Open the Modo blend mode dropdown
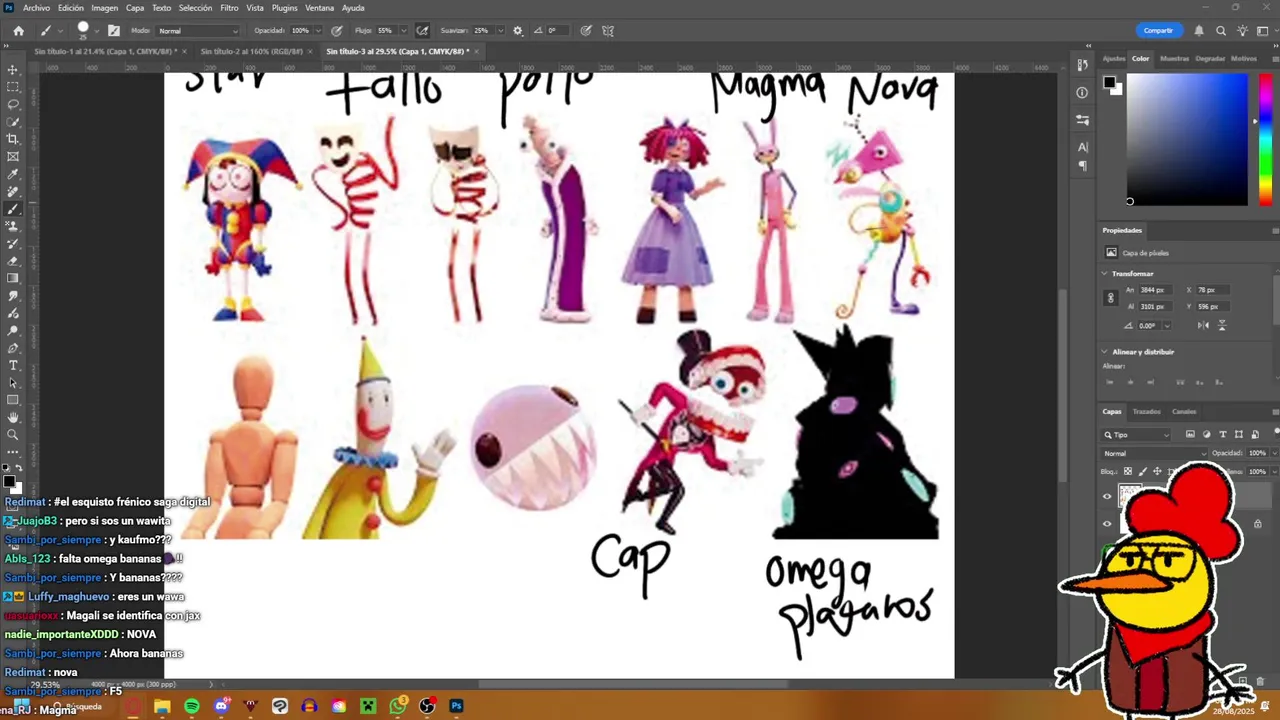1280x720 pixels. (198, 31)
